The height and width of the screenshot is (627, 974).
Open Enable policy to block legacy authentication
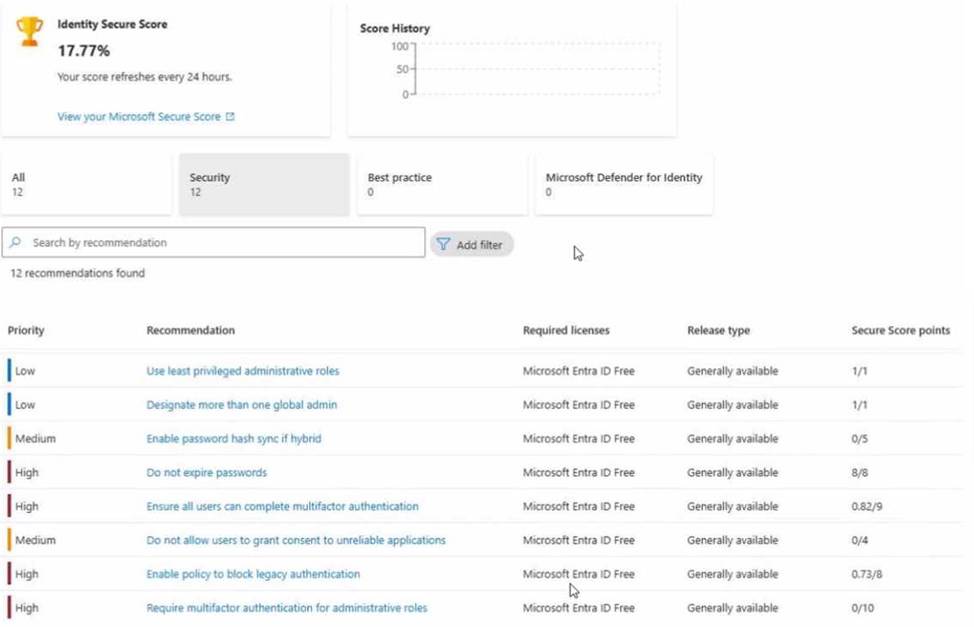pyautogui.click(x=253, y=574)
